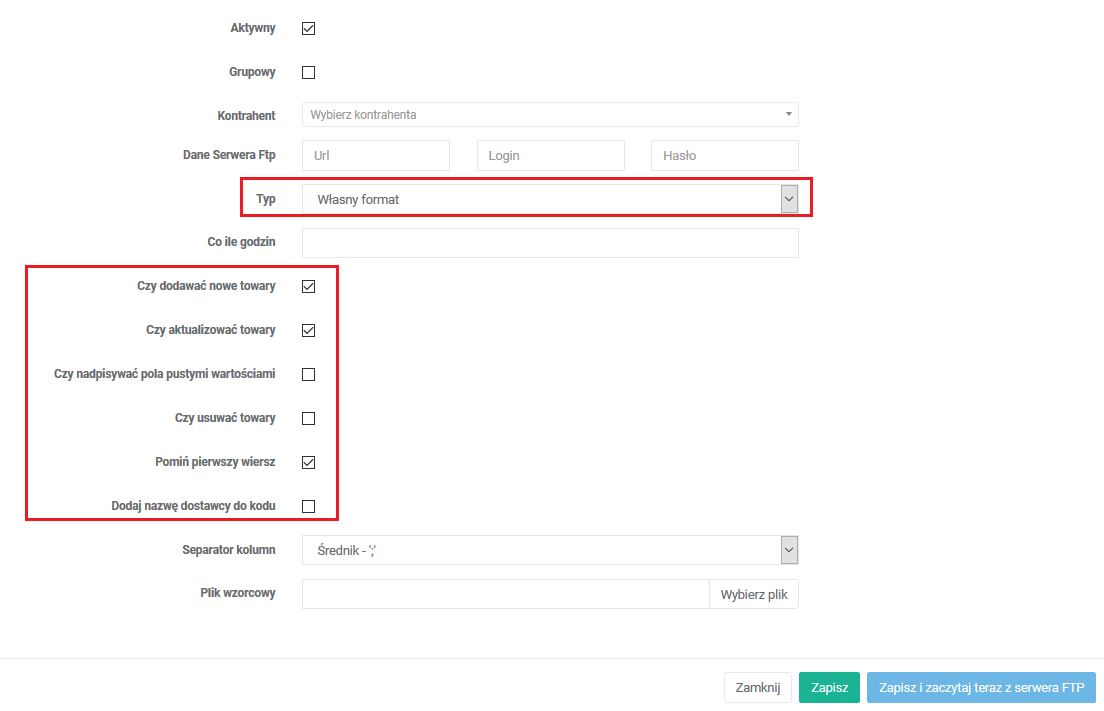
Task: Click the Plik wzorcowy text field
Action: 505,594
